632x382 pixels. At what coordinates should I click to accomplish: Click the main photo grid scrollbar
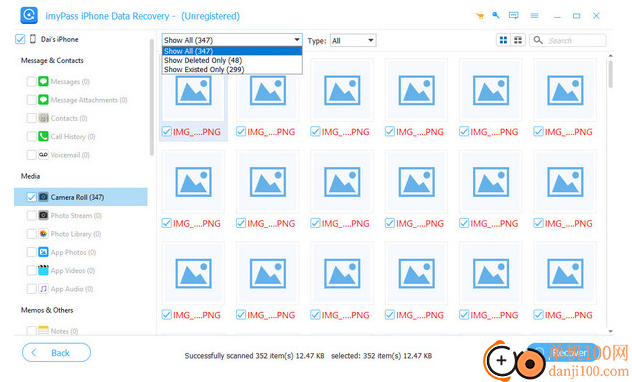[611, 74]
